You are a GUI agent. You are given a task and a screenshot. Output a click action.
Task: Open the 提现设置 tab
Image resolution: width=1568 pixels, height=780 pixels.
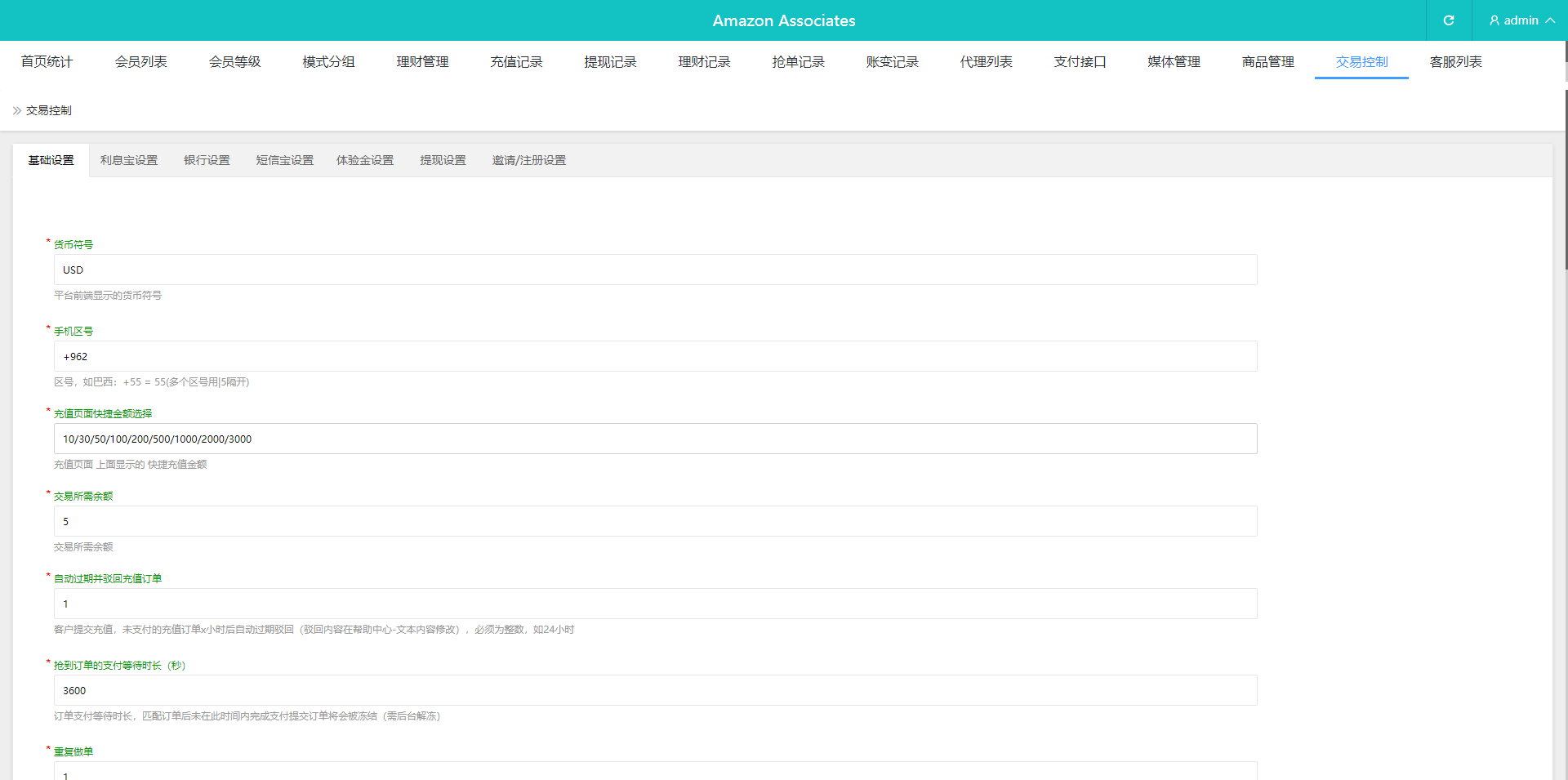tap(443, 160)
